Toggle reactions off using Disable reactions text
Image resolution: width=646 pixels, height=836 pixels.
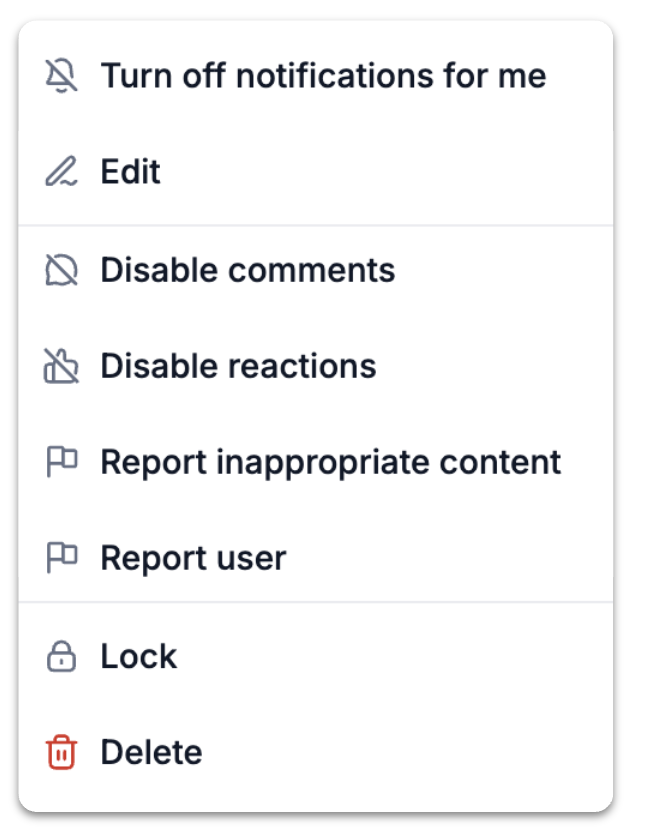tap(238, 366)
